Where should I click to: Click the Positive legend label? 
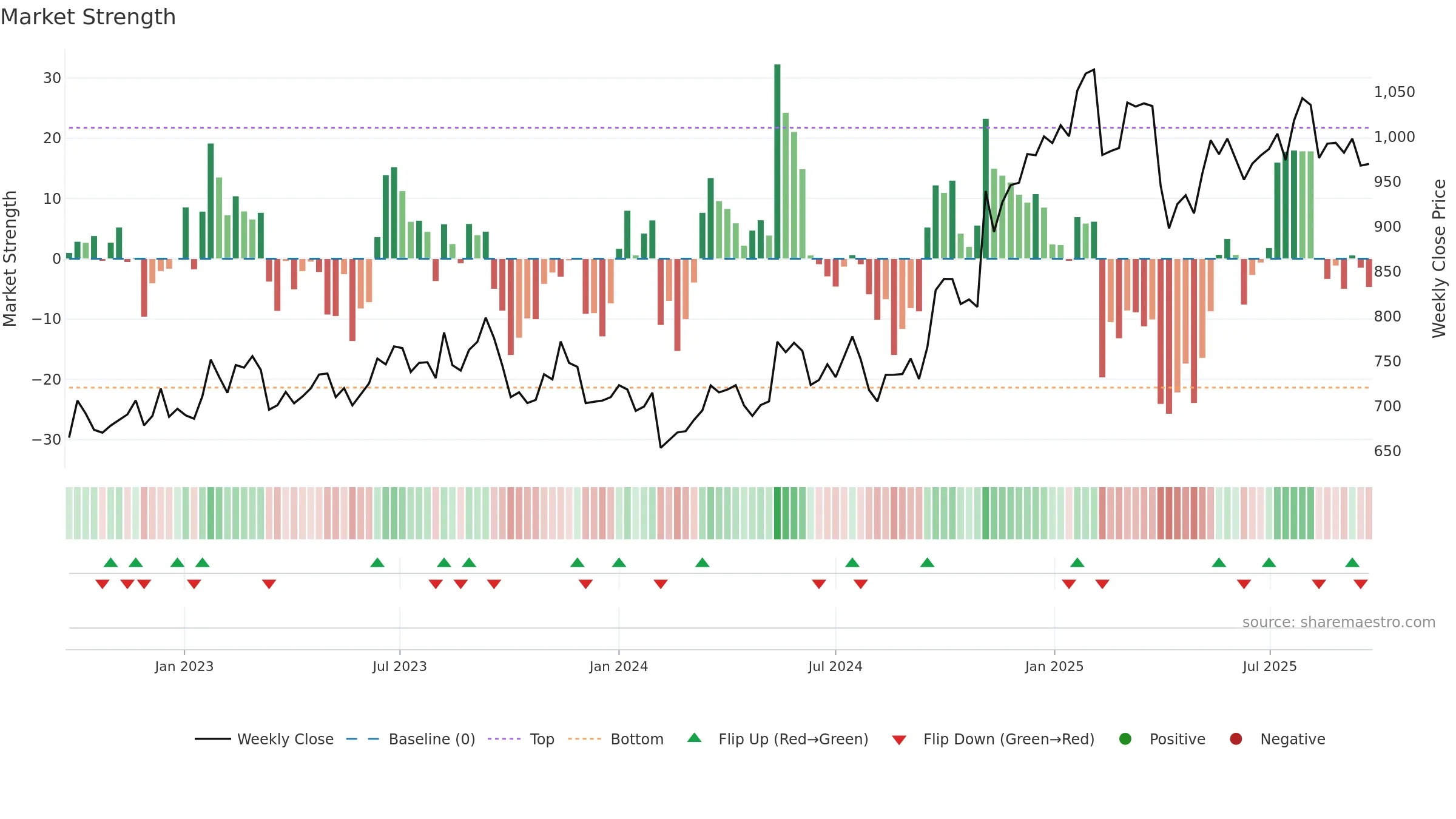tap(1177, 739)
